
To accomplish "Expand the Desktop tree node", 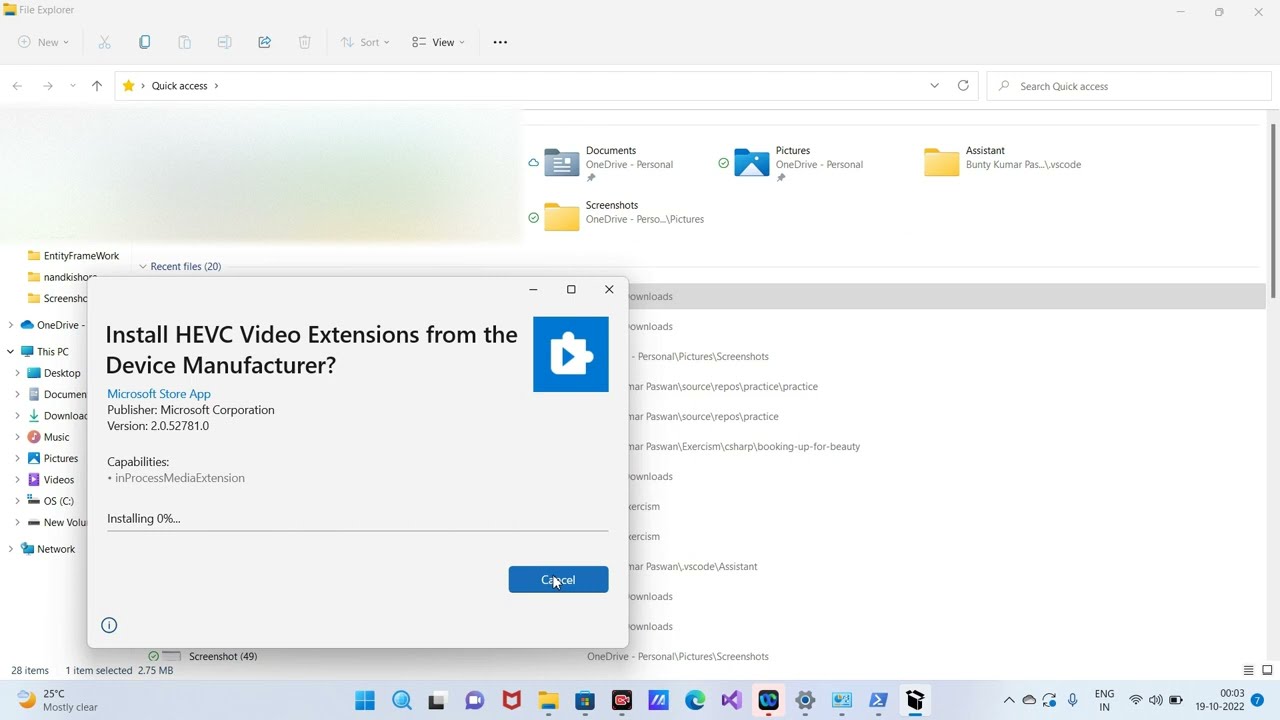I will tap(17, 373).
